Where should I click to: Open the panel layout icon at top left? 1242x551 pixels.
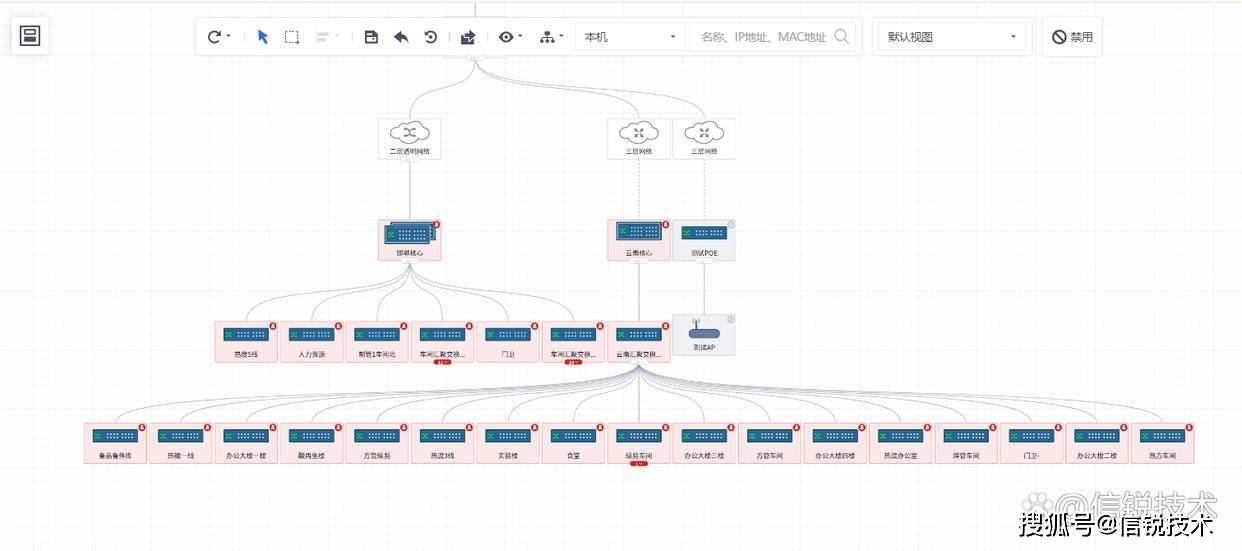click(x=30, y=37)
